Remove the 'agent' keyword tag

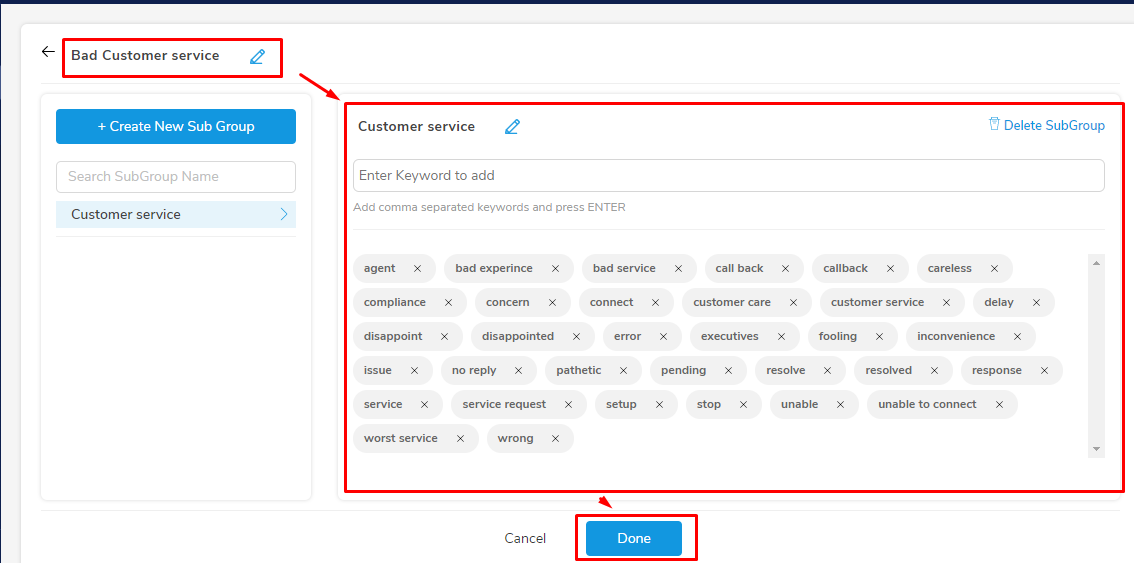point(417,268)
